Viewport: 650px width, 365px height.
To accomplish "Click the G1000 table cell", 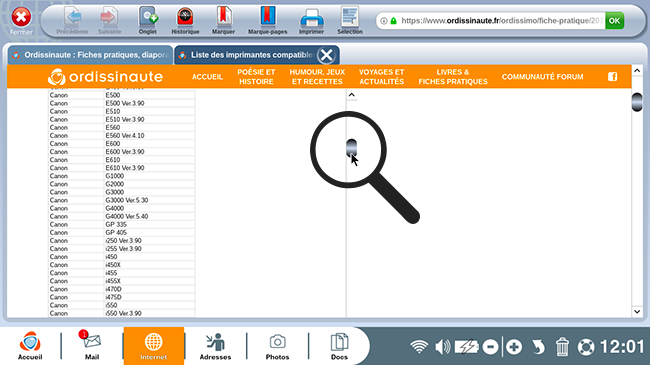I will point(149,176).
